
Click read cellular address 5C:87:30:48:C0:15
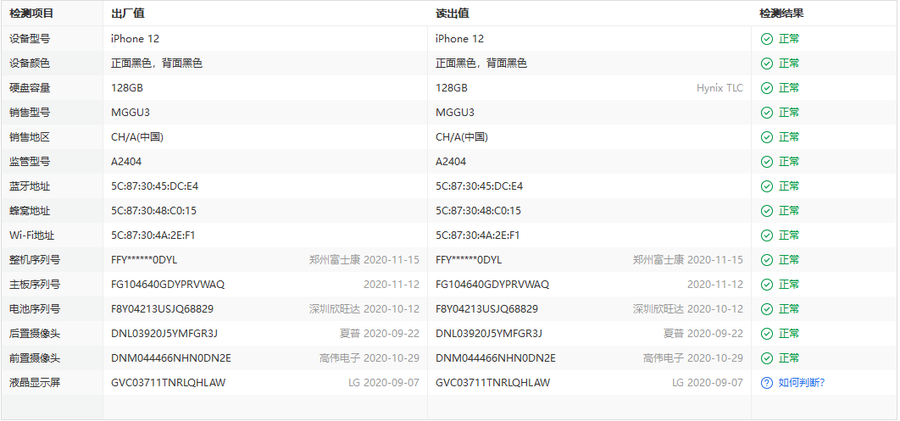click(x=478, y=211)
